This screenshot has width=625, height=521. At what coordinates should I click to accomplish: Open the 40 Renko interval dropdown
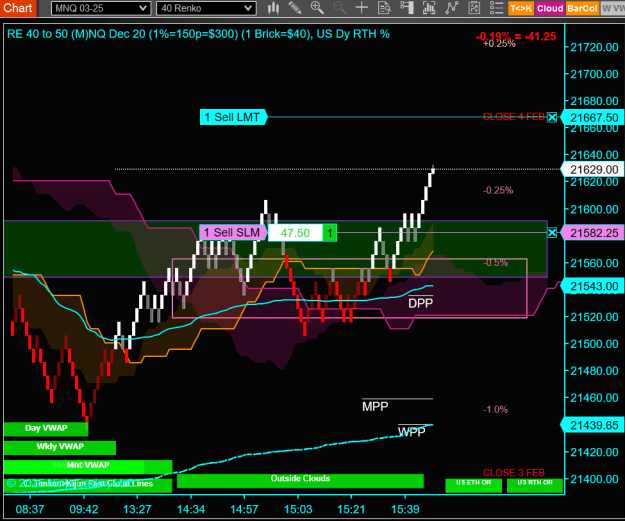tap(206, 8)
